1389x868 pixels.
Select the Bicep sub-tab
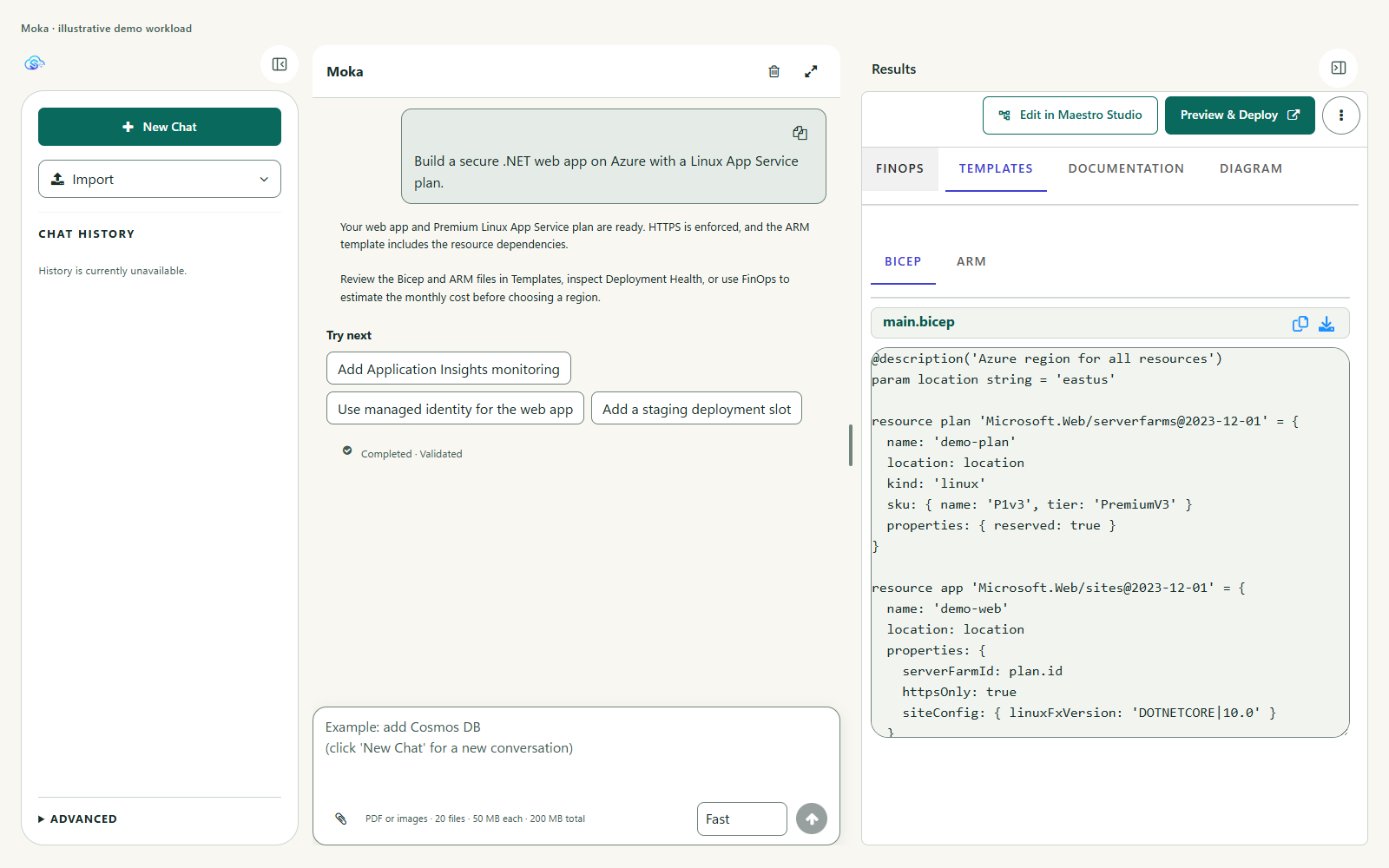[x=903, y=261]
